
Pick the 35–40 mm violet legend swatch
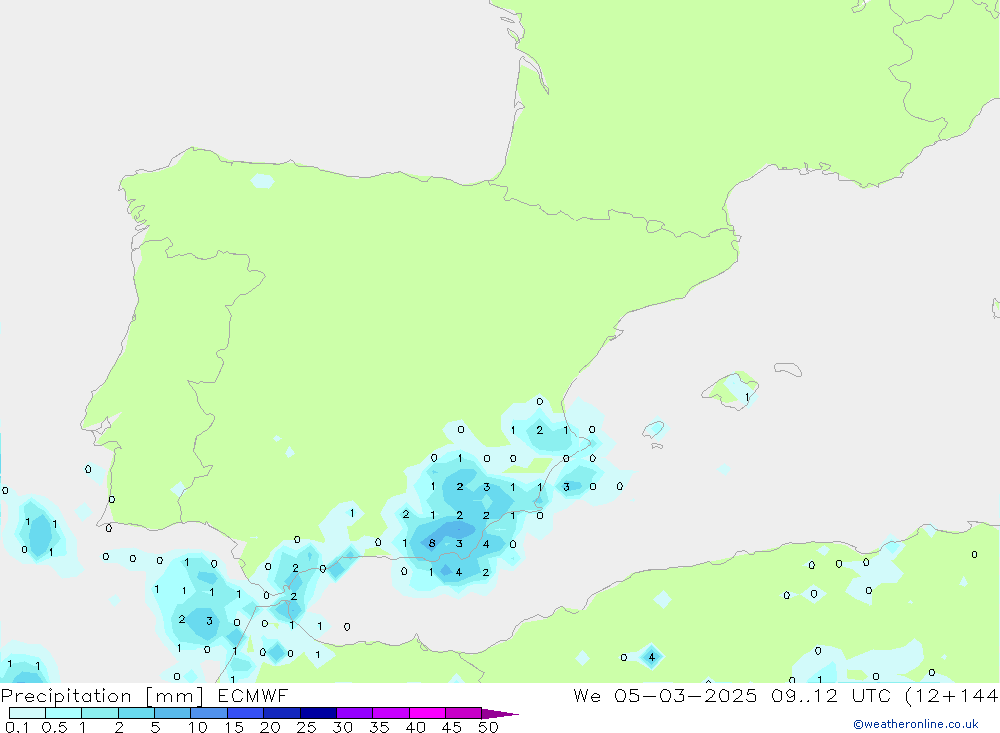[390, 713]
